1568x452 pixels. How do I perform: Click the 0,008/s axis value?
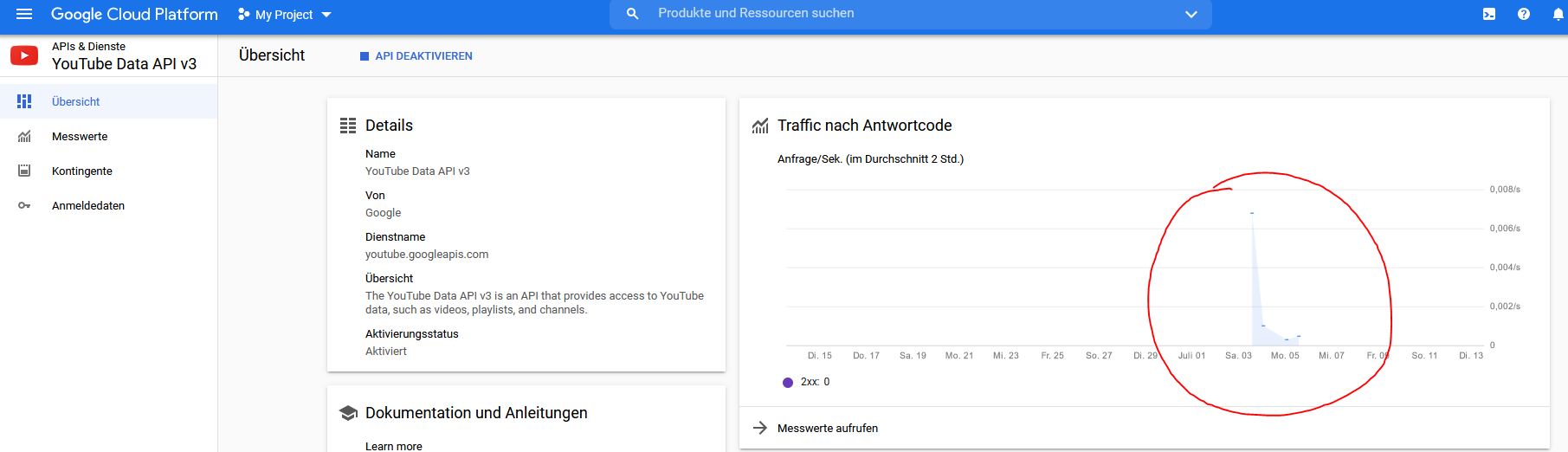[x=1505, y=190]
